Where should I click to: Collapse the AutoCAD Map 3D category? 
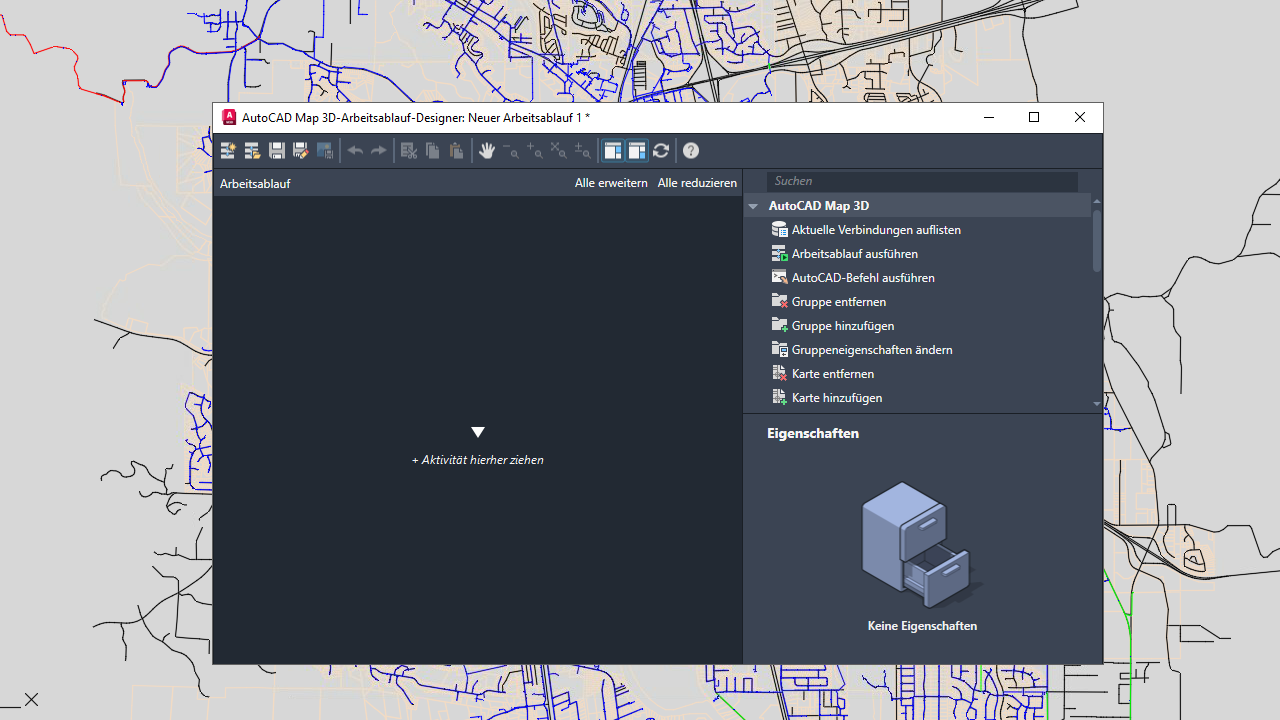753,206
